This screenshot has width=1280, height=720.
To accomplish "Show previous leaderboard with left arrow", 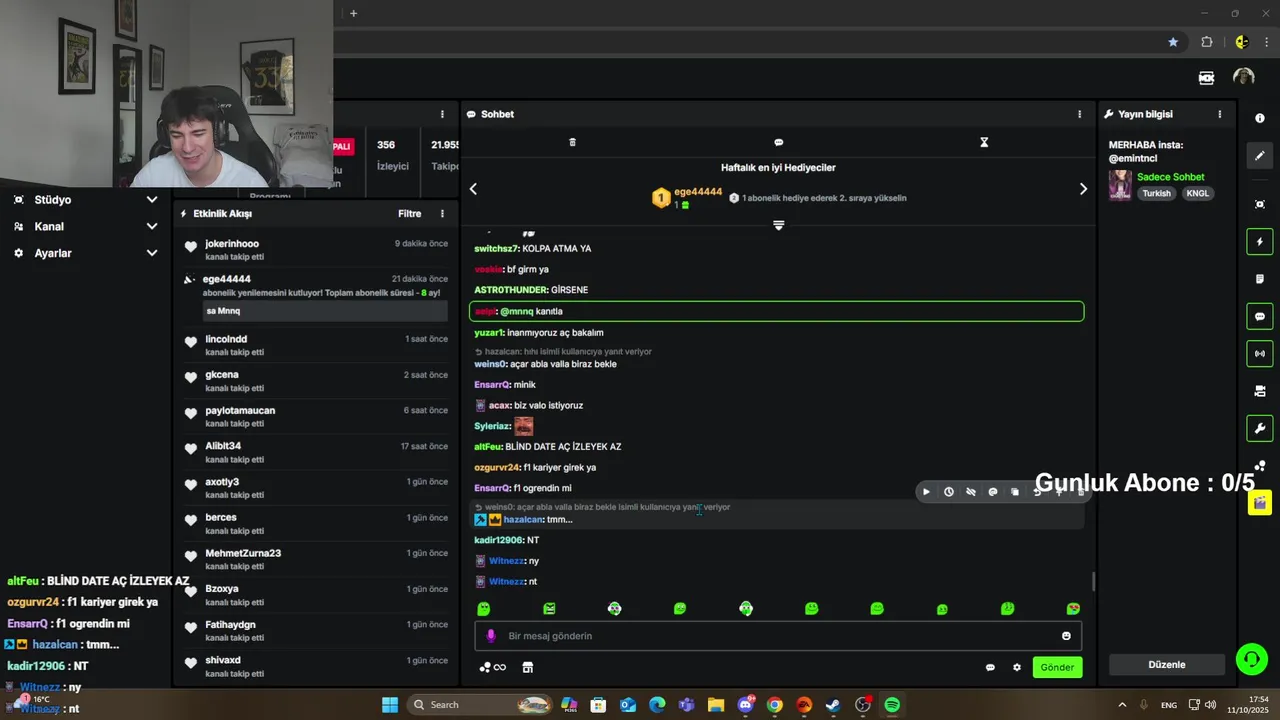I will coord(473,189).
